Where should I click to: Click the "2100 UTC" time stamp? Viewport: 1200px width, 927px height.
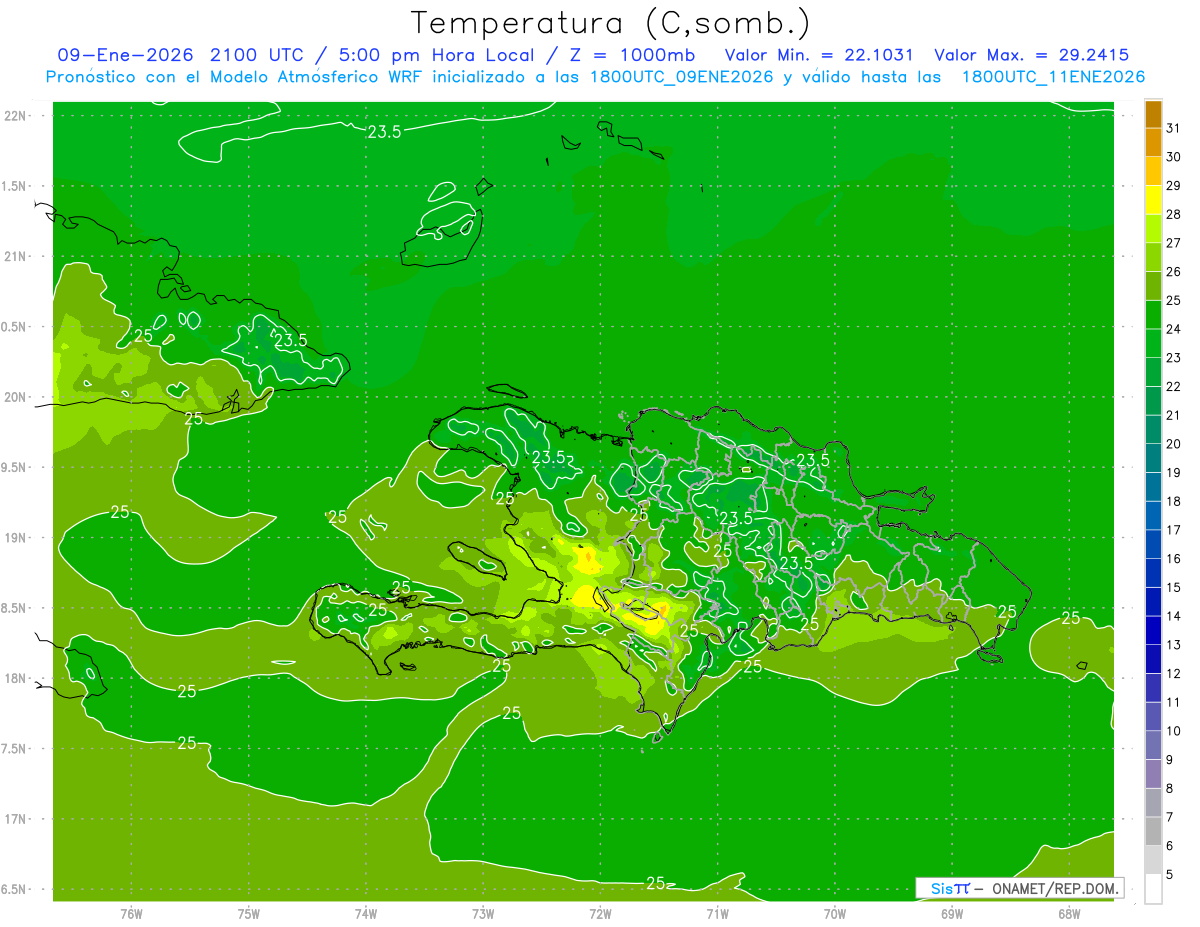[256, 55]
